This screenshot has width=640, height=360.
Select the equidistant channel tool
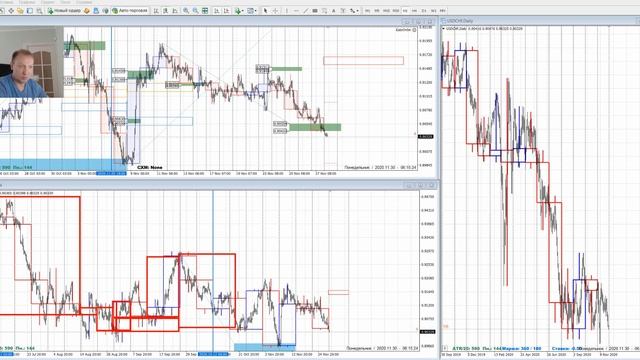(315, 11)
